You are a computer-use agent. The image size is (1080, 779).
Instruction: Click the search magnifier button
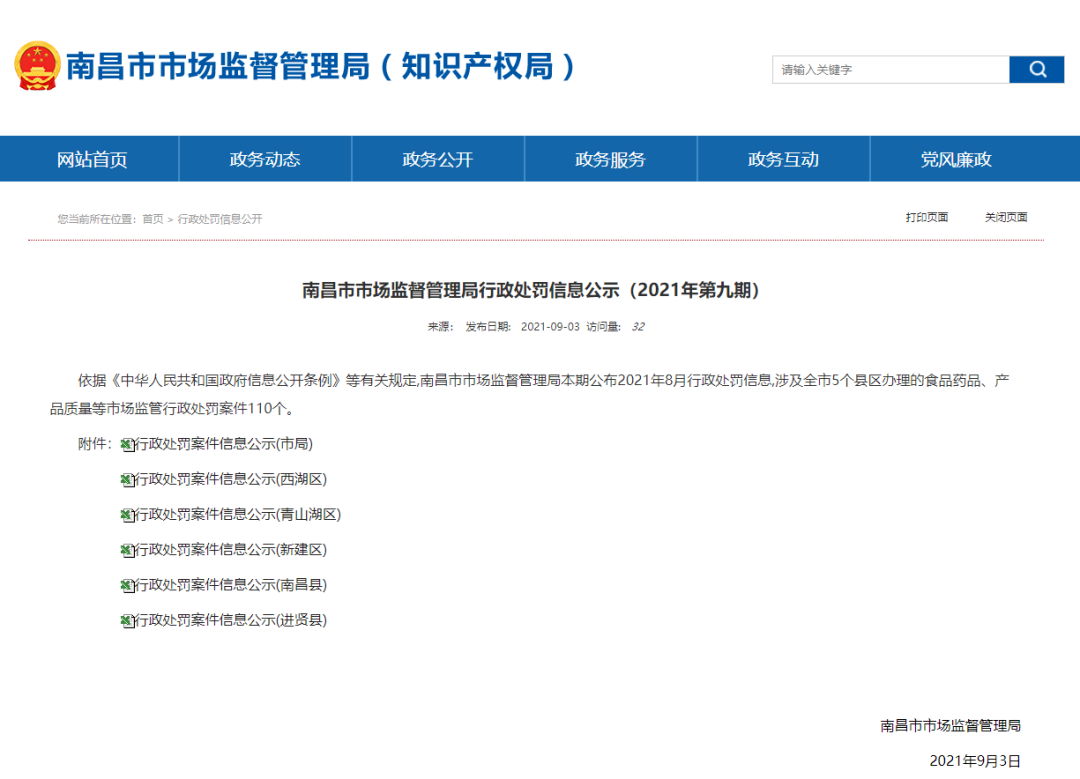[x=1037, y=70]
